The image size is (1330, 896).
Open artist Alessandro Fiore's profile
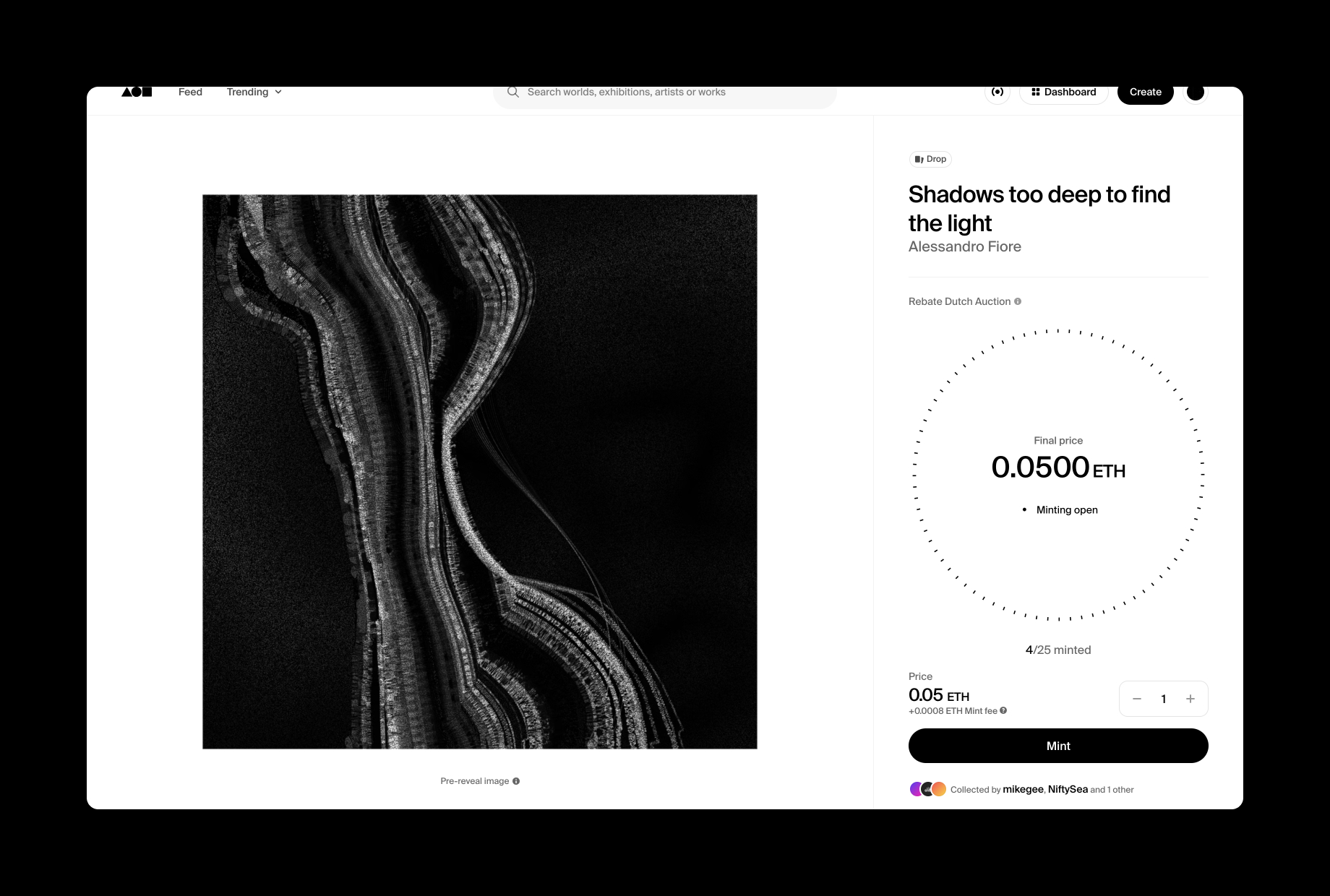click(x=964, y=246)
